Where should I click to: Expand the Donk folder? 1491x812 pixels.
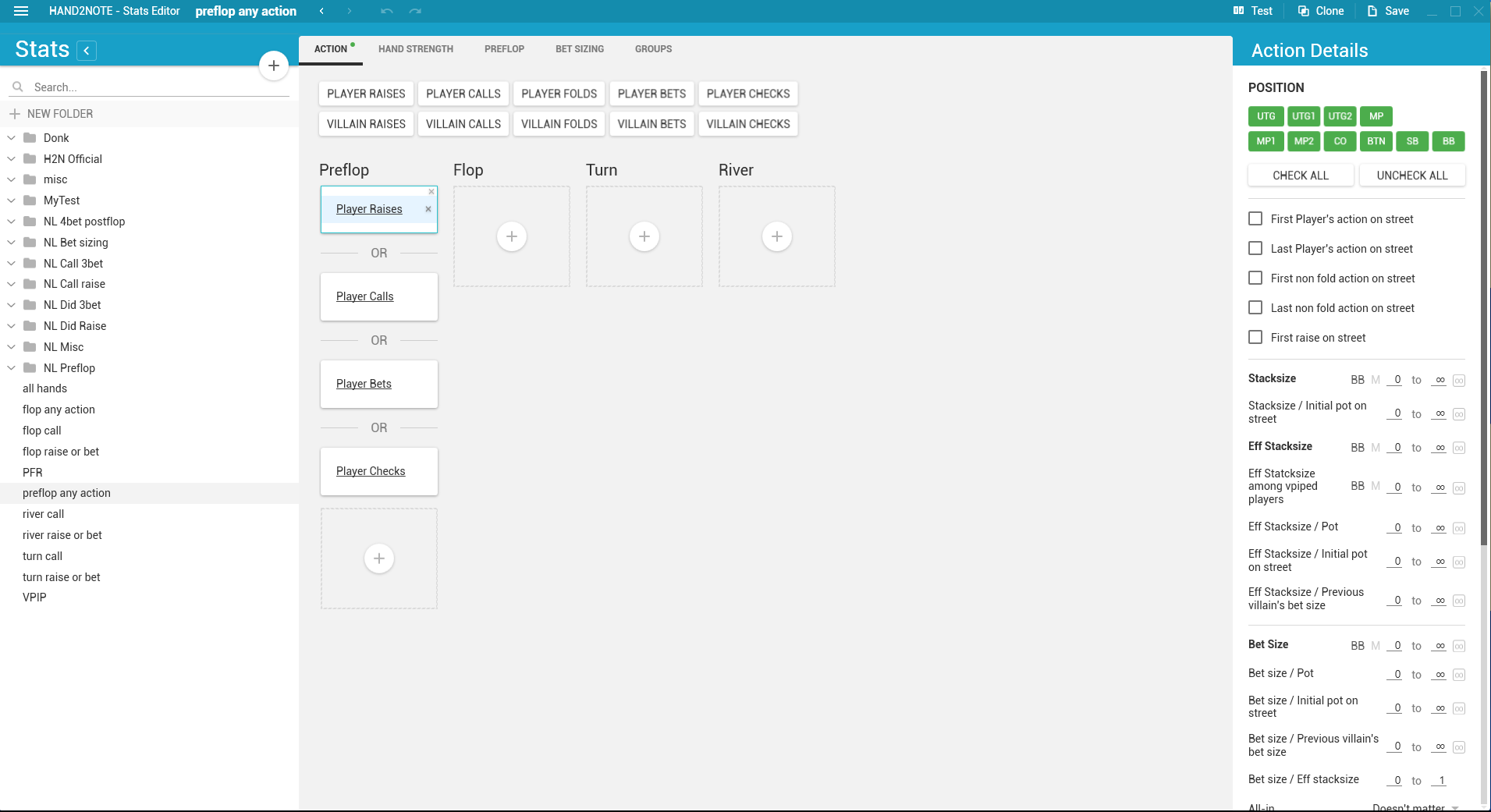pyautogui.click(x=12, y=138)
